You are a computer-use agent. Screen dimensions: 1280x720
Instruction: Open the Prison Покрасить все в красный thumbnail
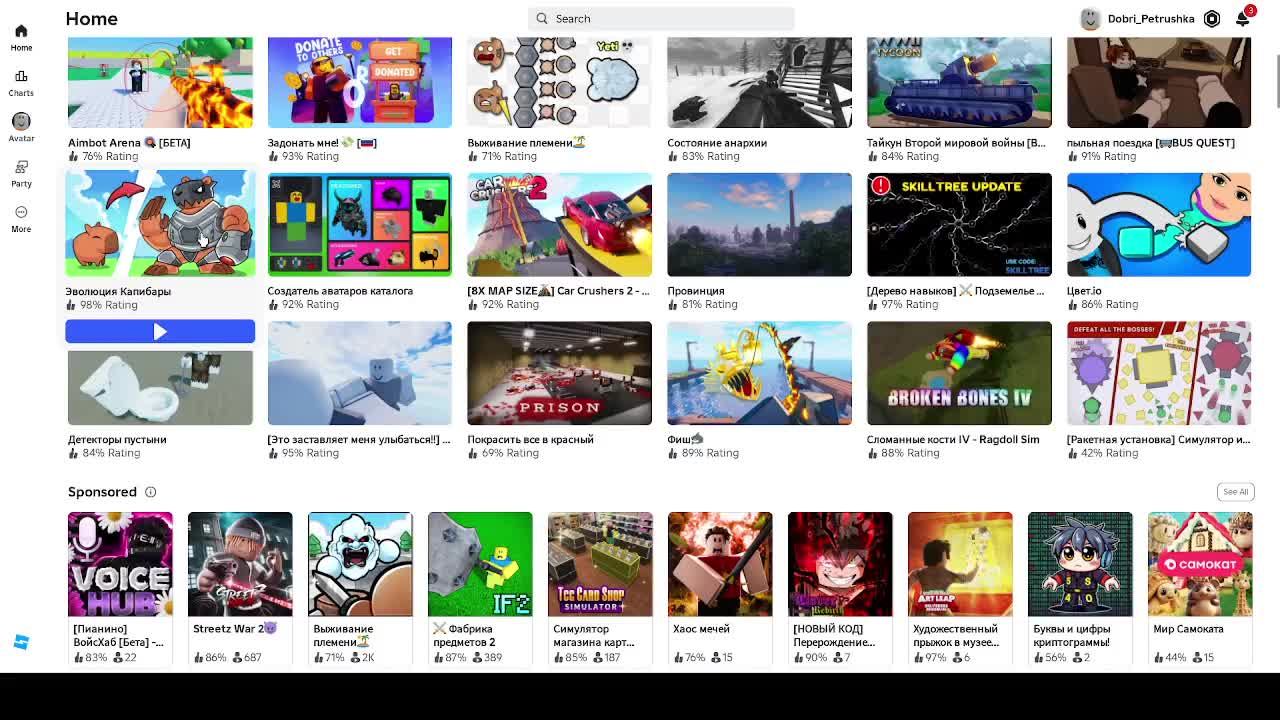[x=559, y=373]
